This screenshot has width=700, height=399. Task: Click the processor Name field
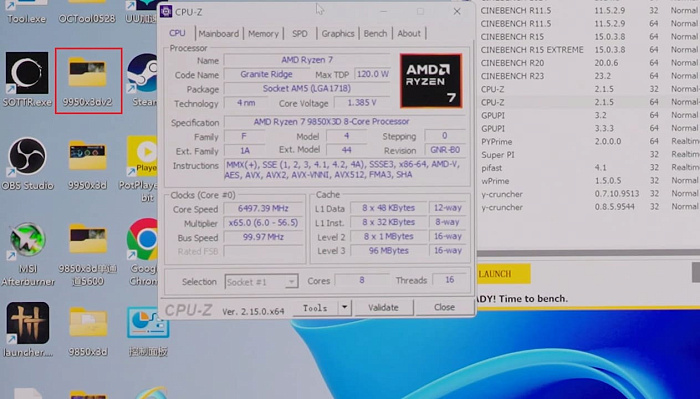307,60
